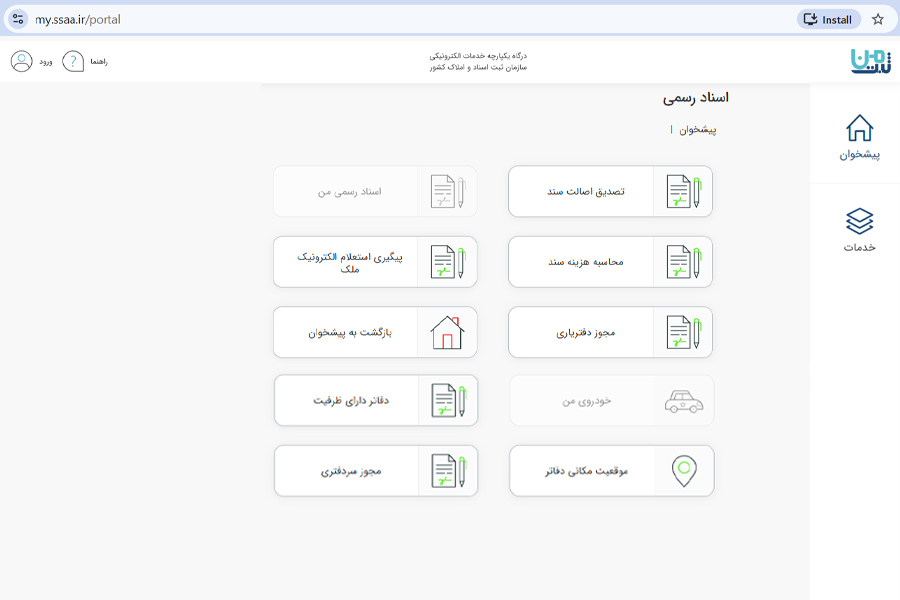Click the document-and-pen icon on تصدیق اصالت سند
This screenshot has height=600, width=900.
685,191
